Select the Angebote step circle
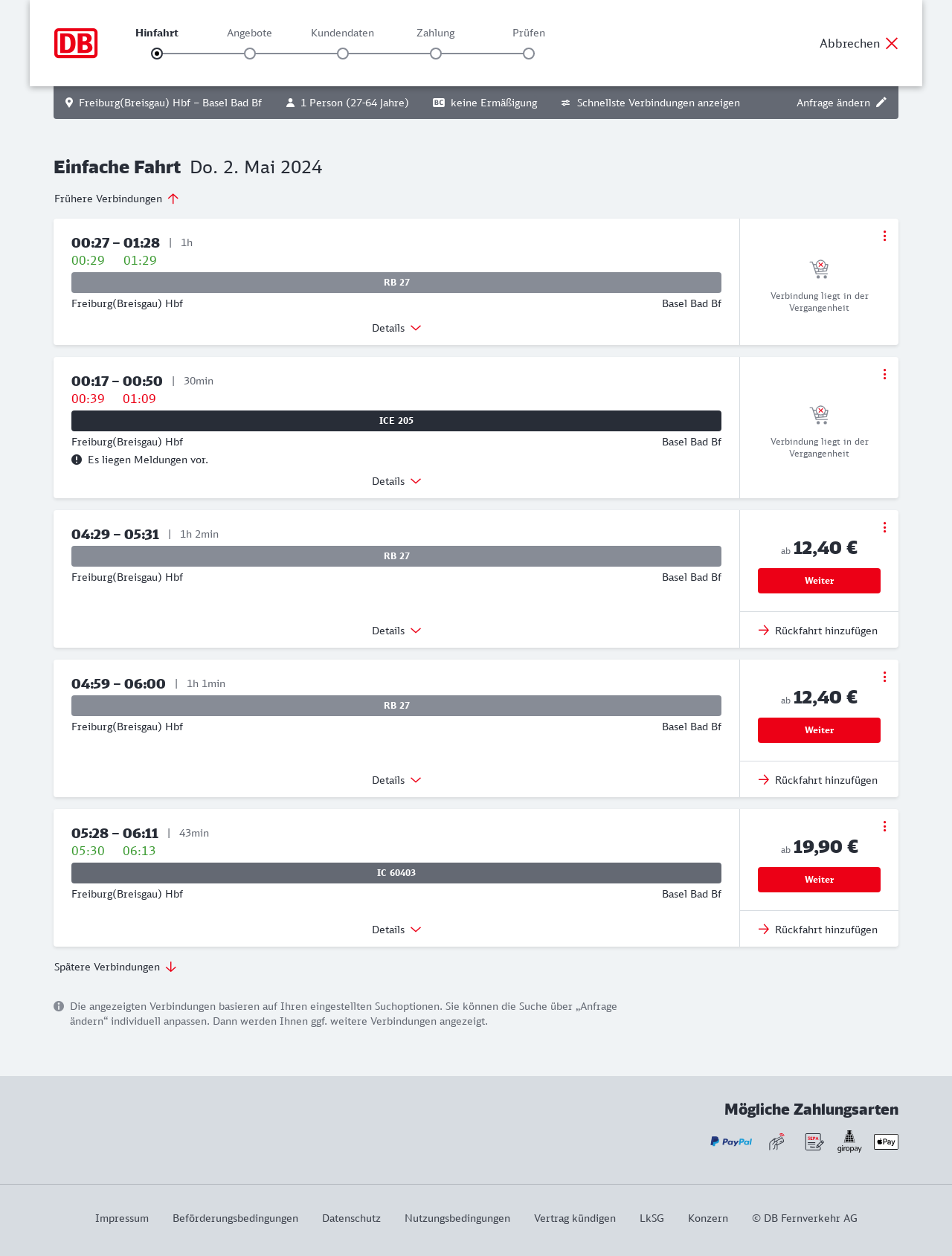The width and height of the screenshot is (952, 1256). (x=250, y=54)
